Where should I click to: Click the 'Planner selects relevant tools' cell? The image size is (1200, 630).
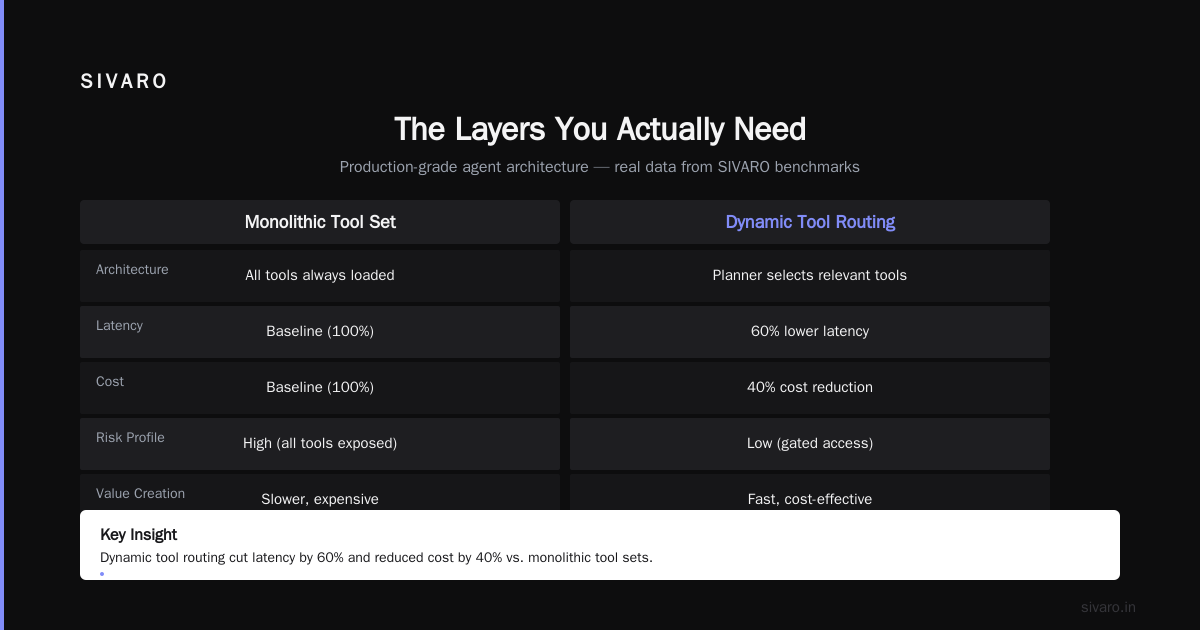(810, 275)
